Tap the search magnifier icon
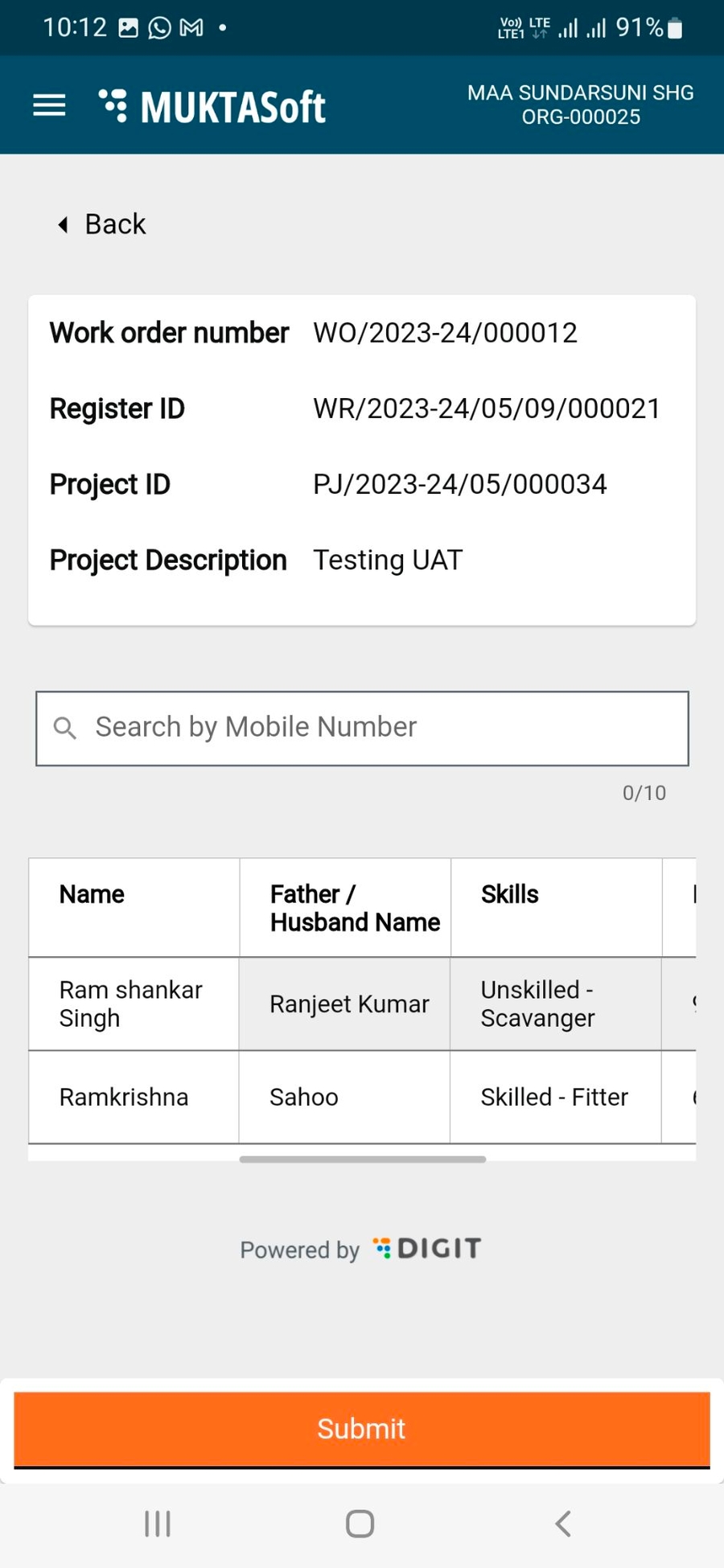Viewport: 724px width, 1568px height. click(x=64, y=728)
